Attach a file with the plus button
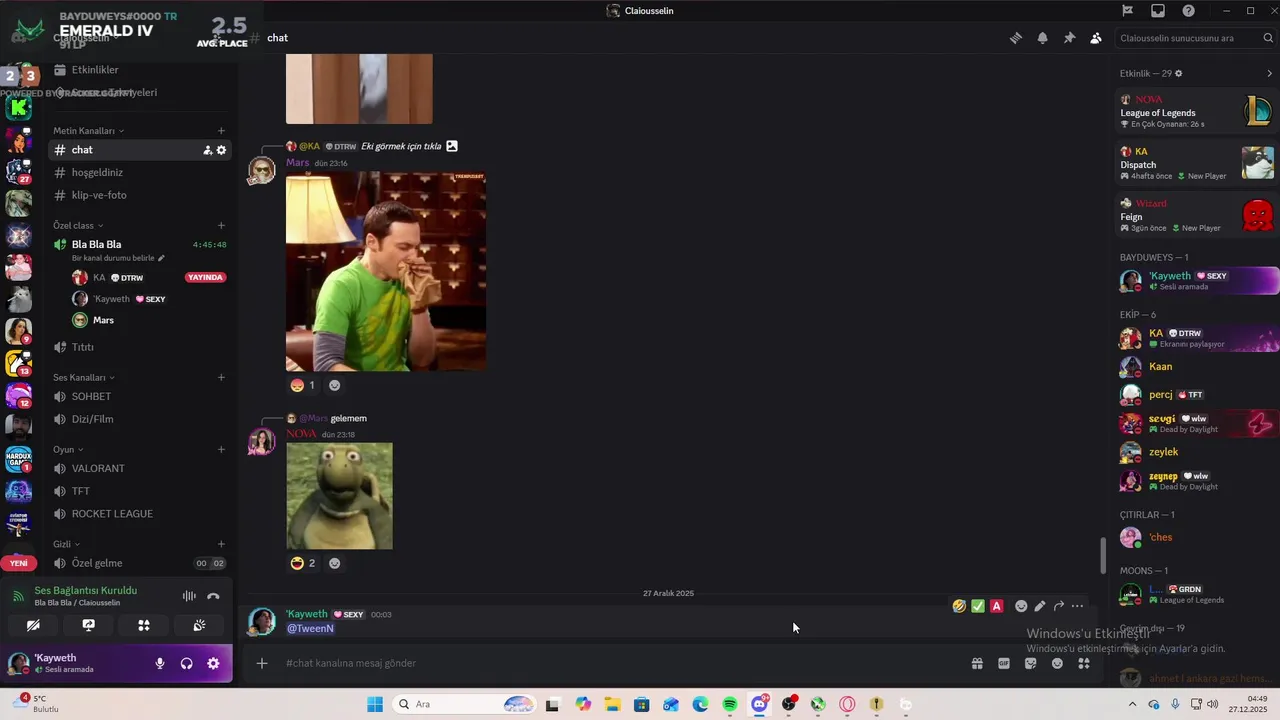 coord(262,663)
